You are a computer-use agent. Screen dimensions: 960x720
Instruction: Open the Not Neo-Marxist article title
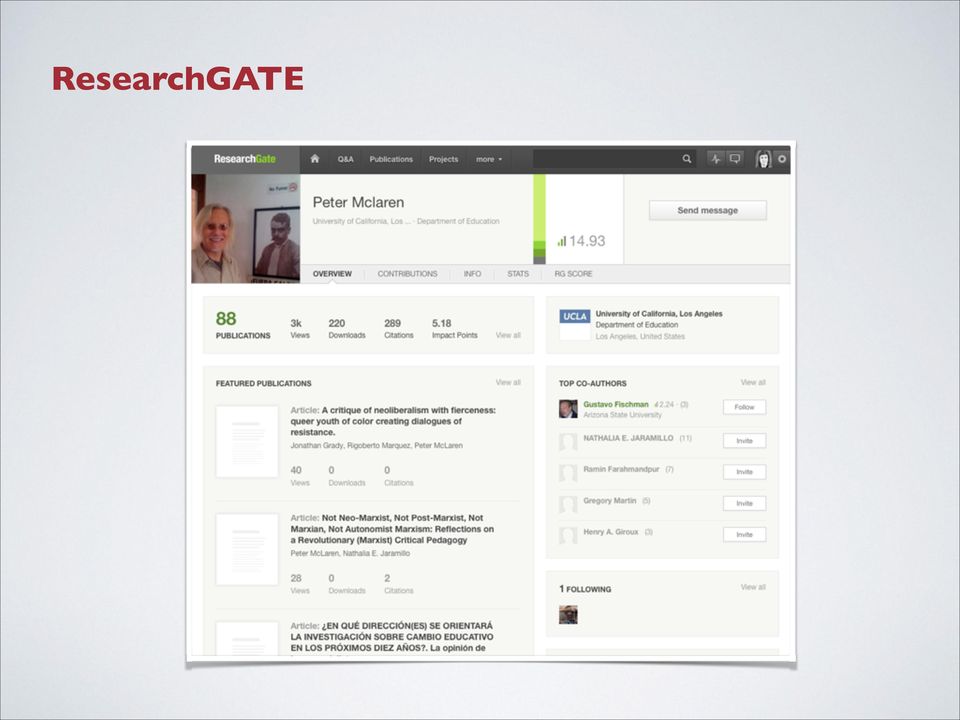392,529
